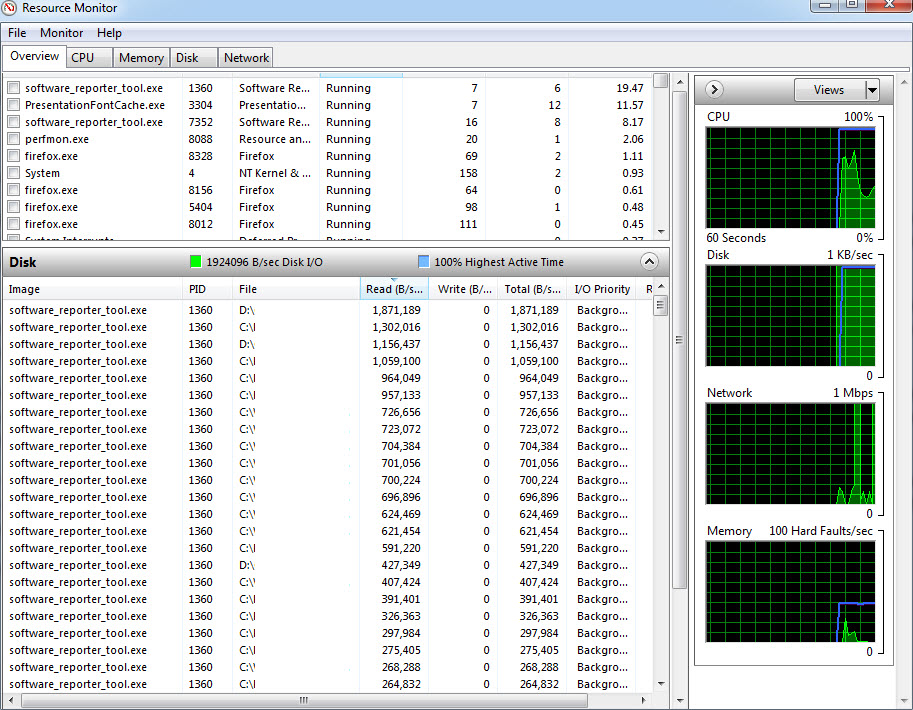
Task: Click the Resource Monitor title bar icon
Action: click(10, 8)
